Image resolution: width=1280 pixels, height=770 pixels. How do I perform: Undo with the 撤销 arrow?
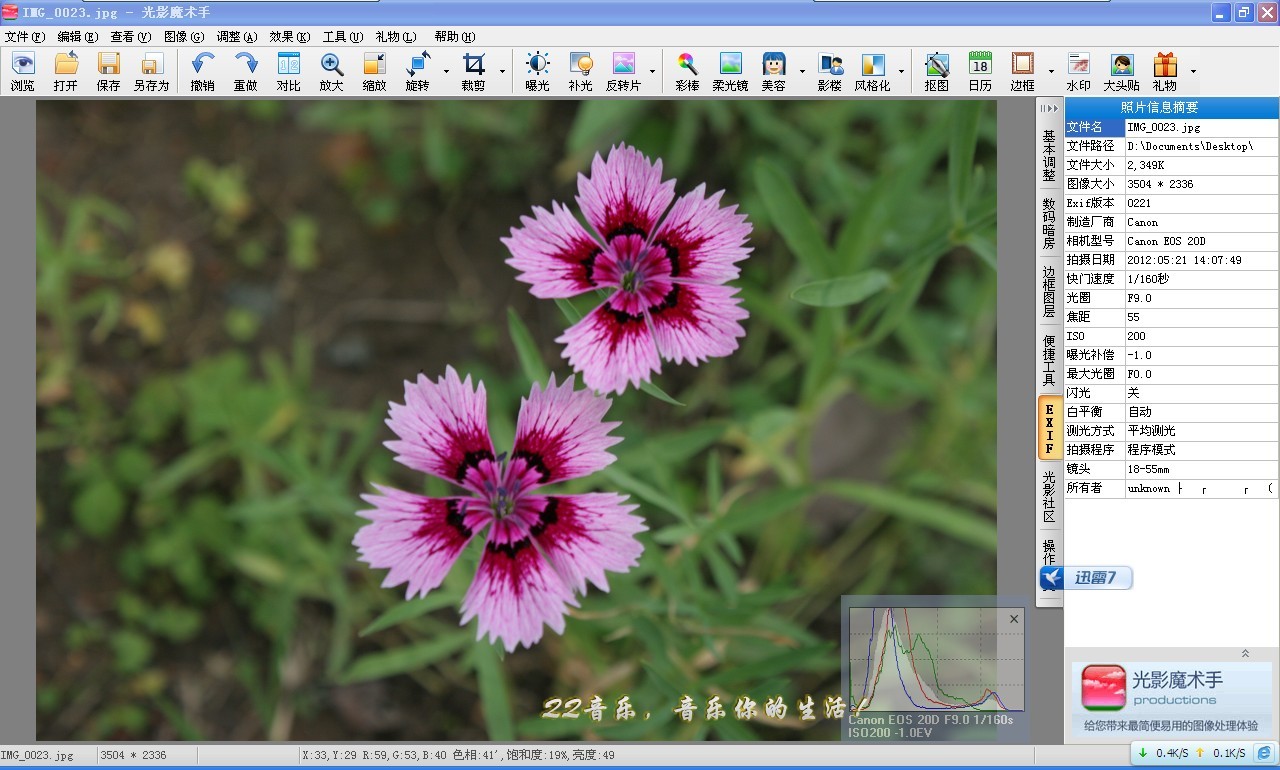coord(203,72)
